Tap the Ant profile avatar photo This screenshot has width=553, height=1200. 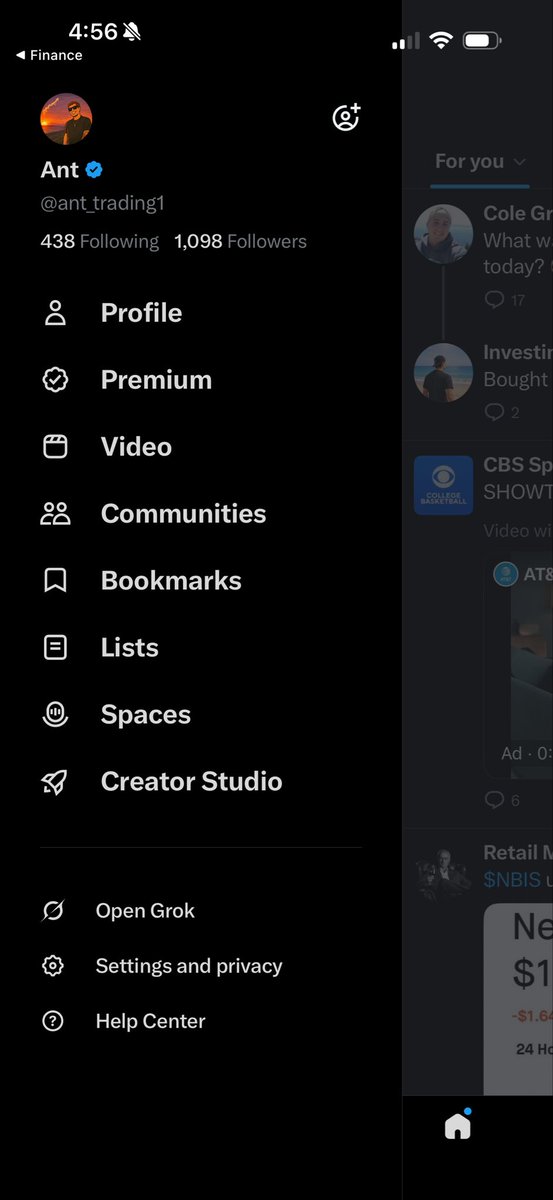pos(66,120)
